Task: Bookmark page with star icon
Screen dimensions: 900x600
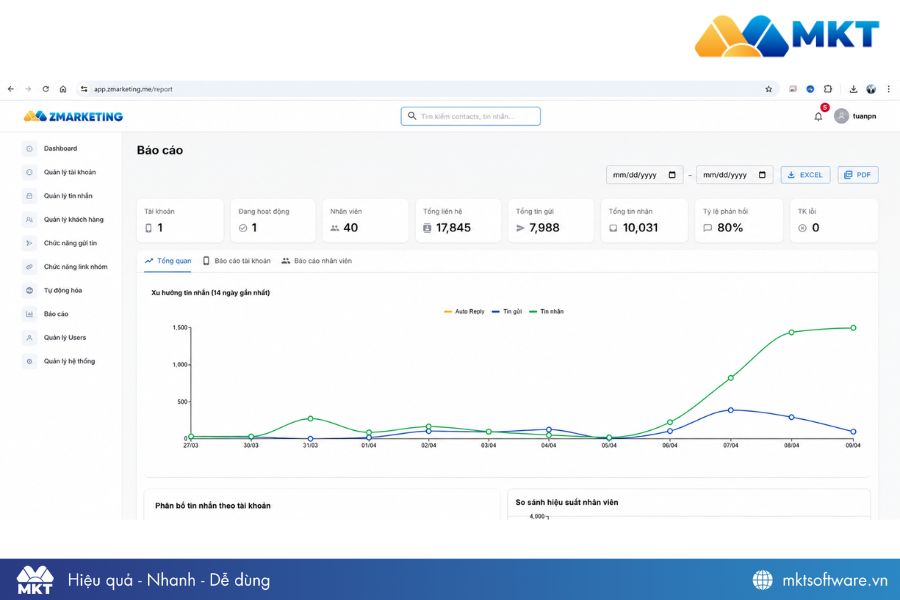Action: click(769, 89)
